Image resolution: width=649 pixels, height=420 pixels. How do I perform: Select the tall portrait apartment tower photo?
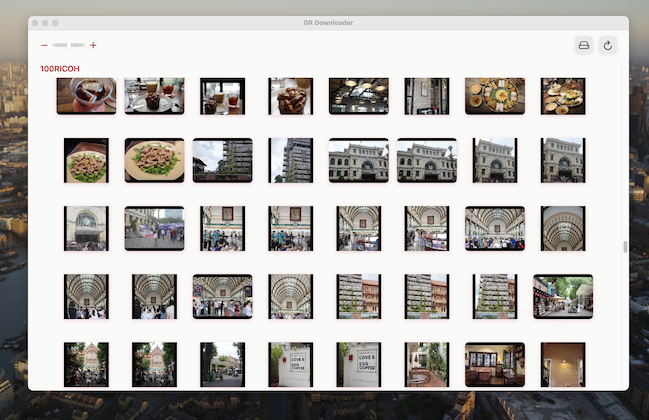(290, 160)
